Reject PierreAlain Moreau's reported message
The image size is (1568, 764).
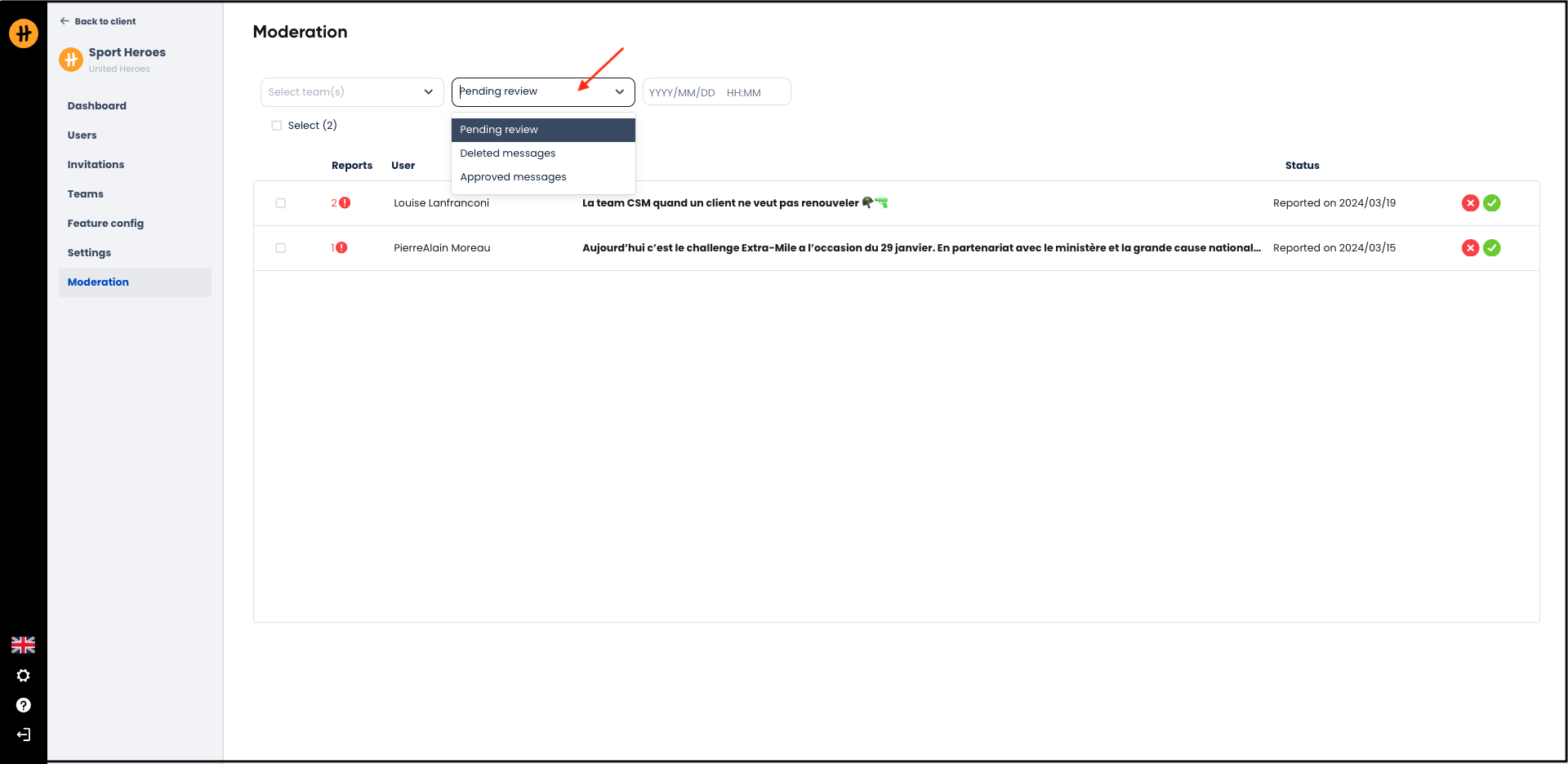[x=1470, y=248]
